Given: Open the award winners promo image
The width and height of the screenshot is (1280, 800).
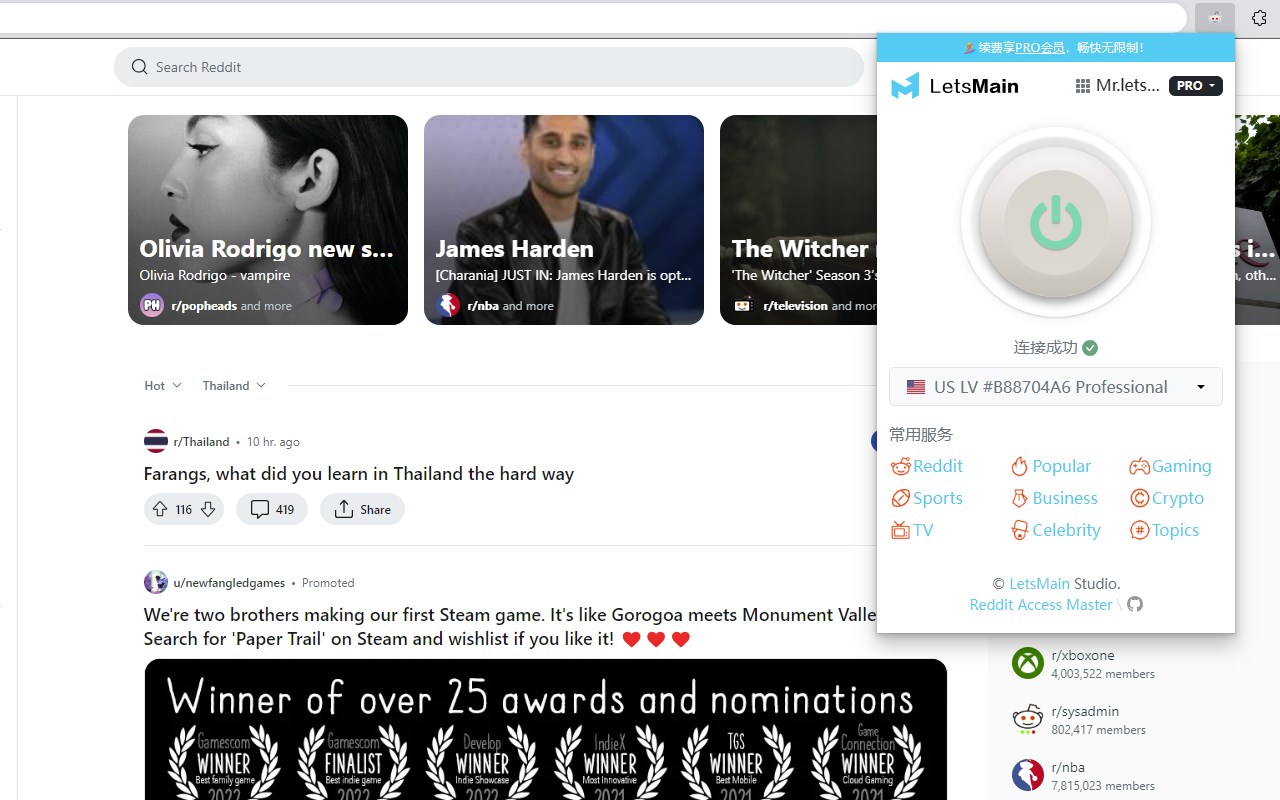Looking at the screenshot, I should [546, 729].
